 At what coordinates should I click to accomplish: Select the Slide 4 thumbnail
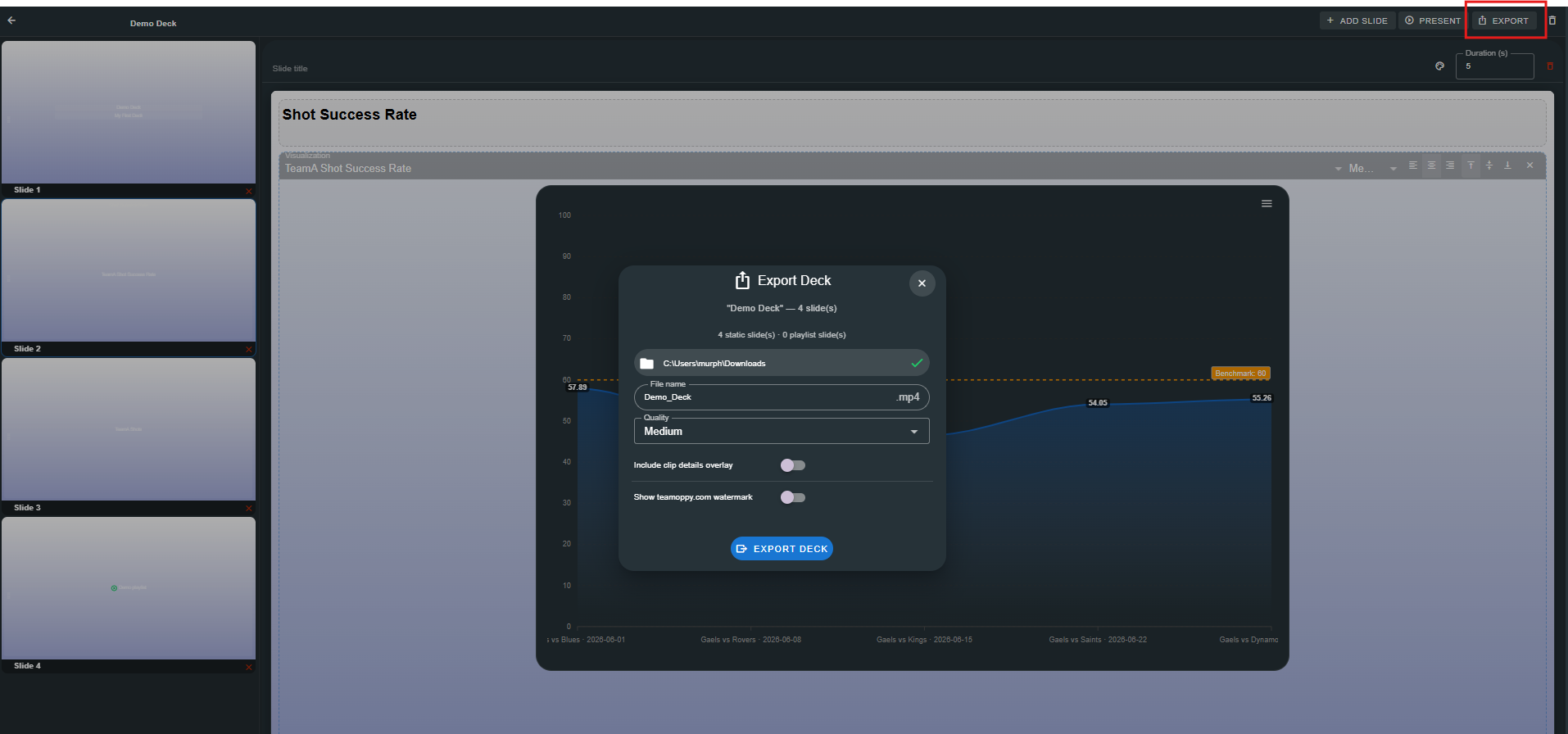pos(129,588)
